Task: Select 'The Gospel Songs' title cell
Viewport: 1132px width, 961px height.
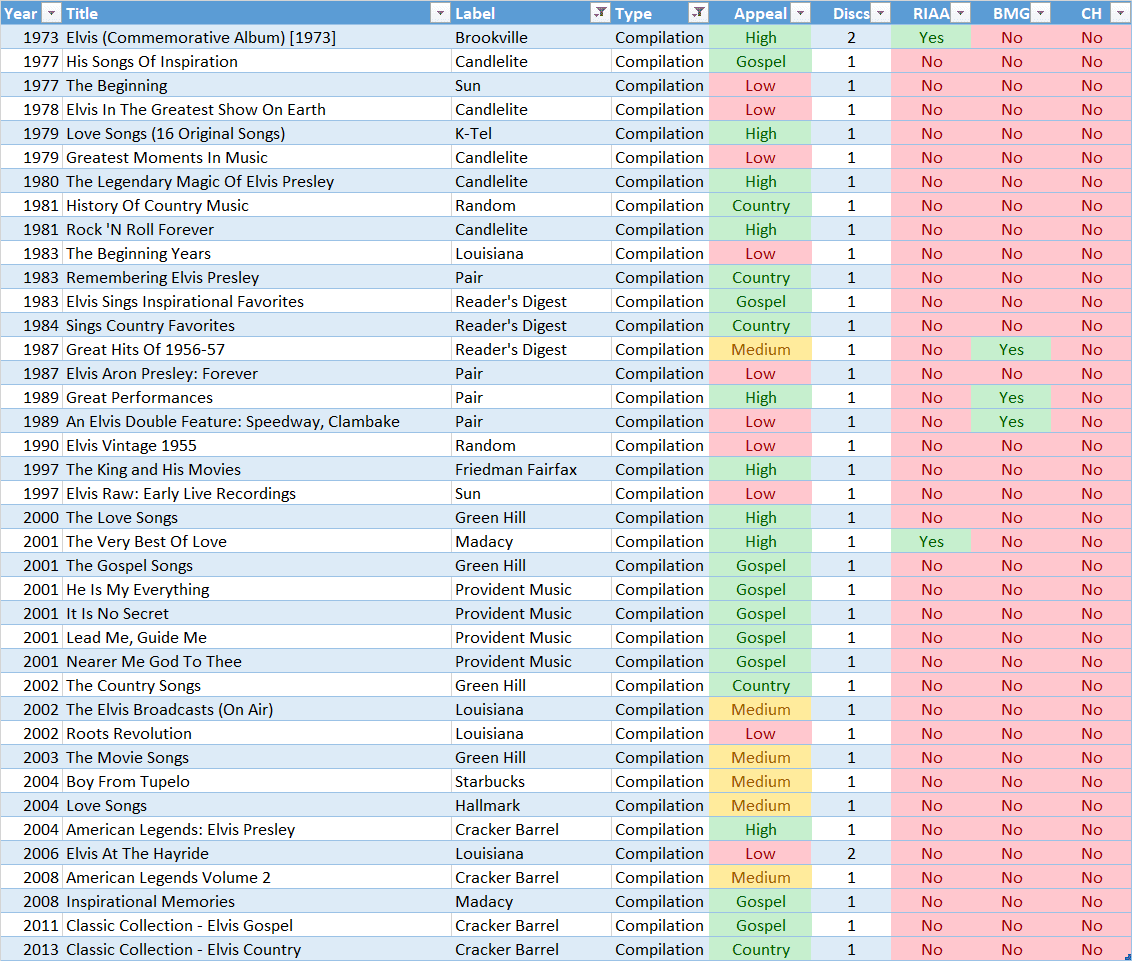Action: tap(256, 566)
